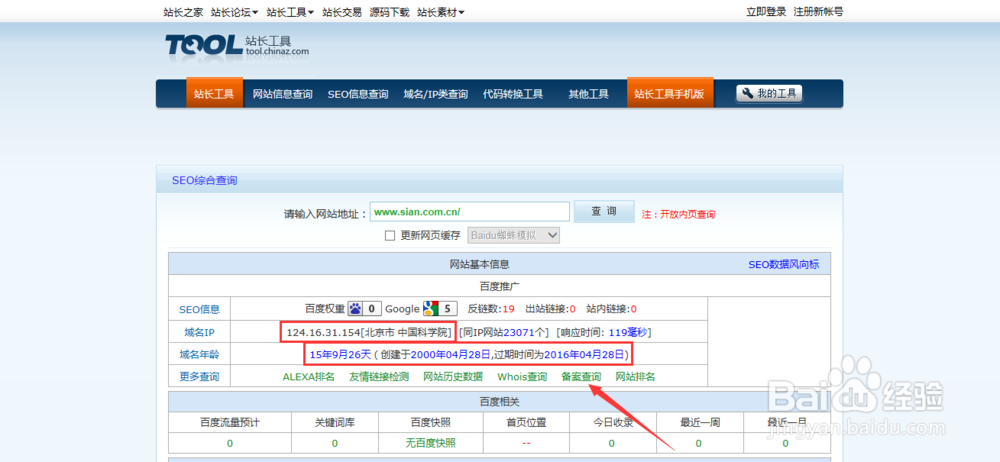Select the 域名/IP类查询 nav tab
The image size is (1000, 462).
[436, 94]
